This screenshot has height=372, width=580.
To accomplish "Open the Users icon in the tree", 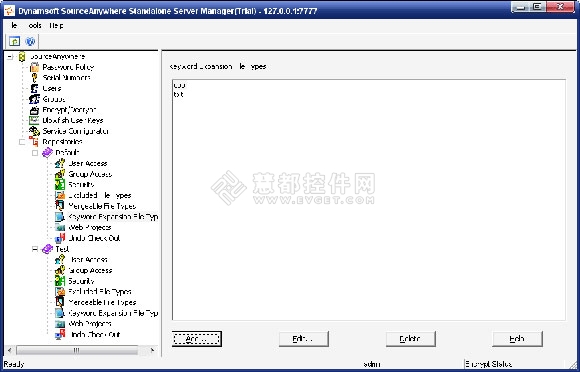I will coord(34,88).
